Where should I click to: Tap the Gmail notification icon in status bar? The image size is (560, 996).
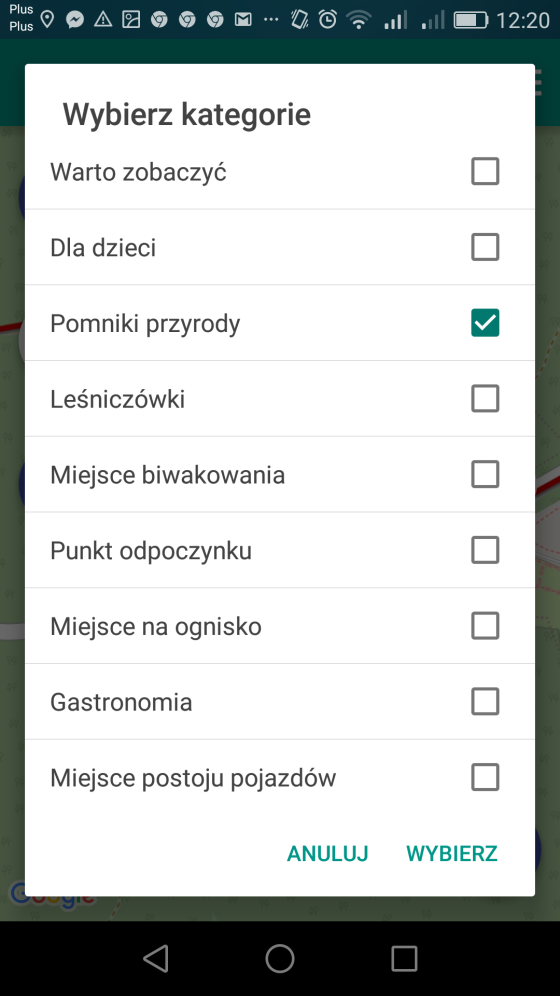click(243, 20)
